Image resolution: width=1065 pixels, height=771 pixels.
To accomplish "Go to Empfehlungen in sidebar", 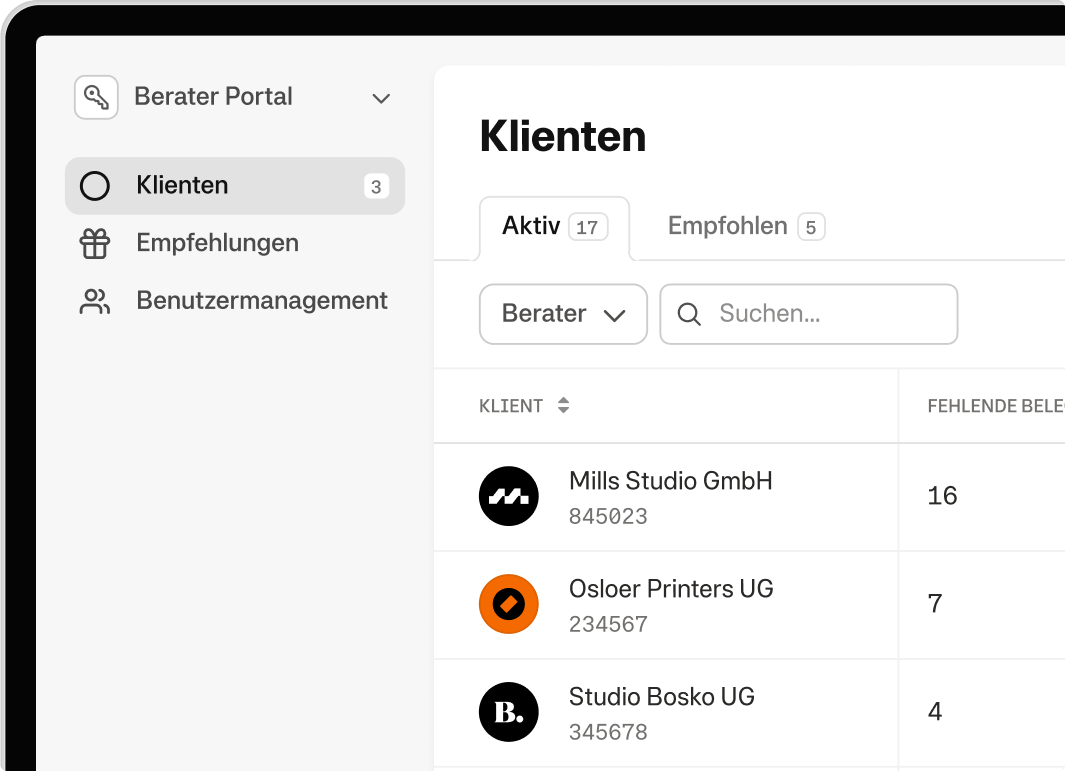I will [x=217, y=243].
